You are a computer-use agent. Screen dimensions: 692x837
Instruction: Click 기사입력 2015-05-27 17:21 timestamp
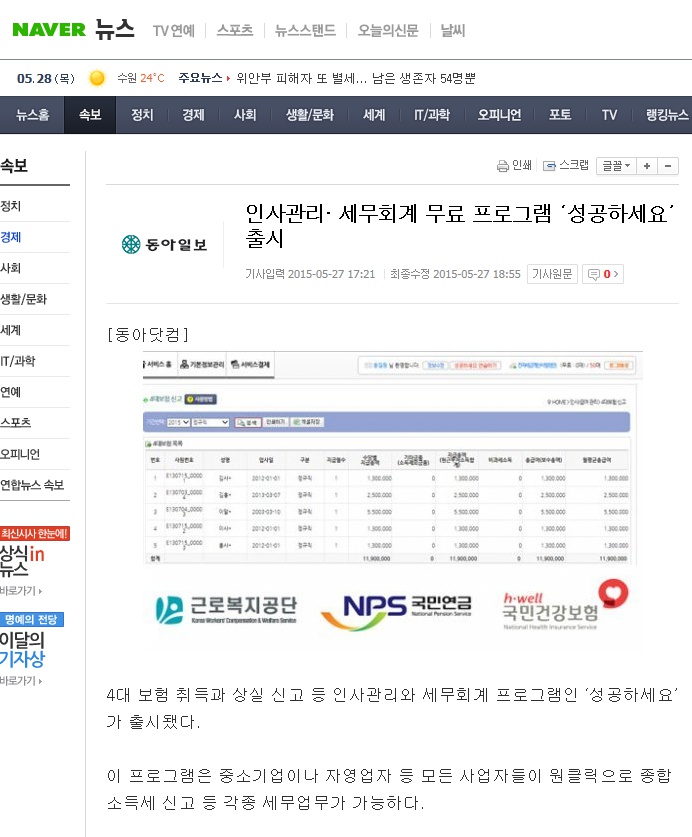click(x=310, y=274)
